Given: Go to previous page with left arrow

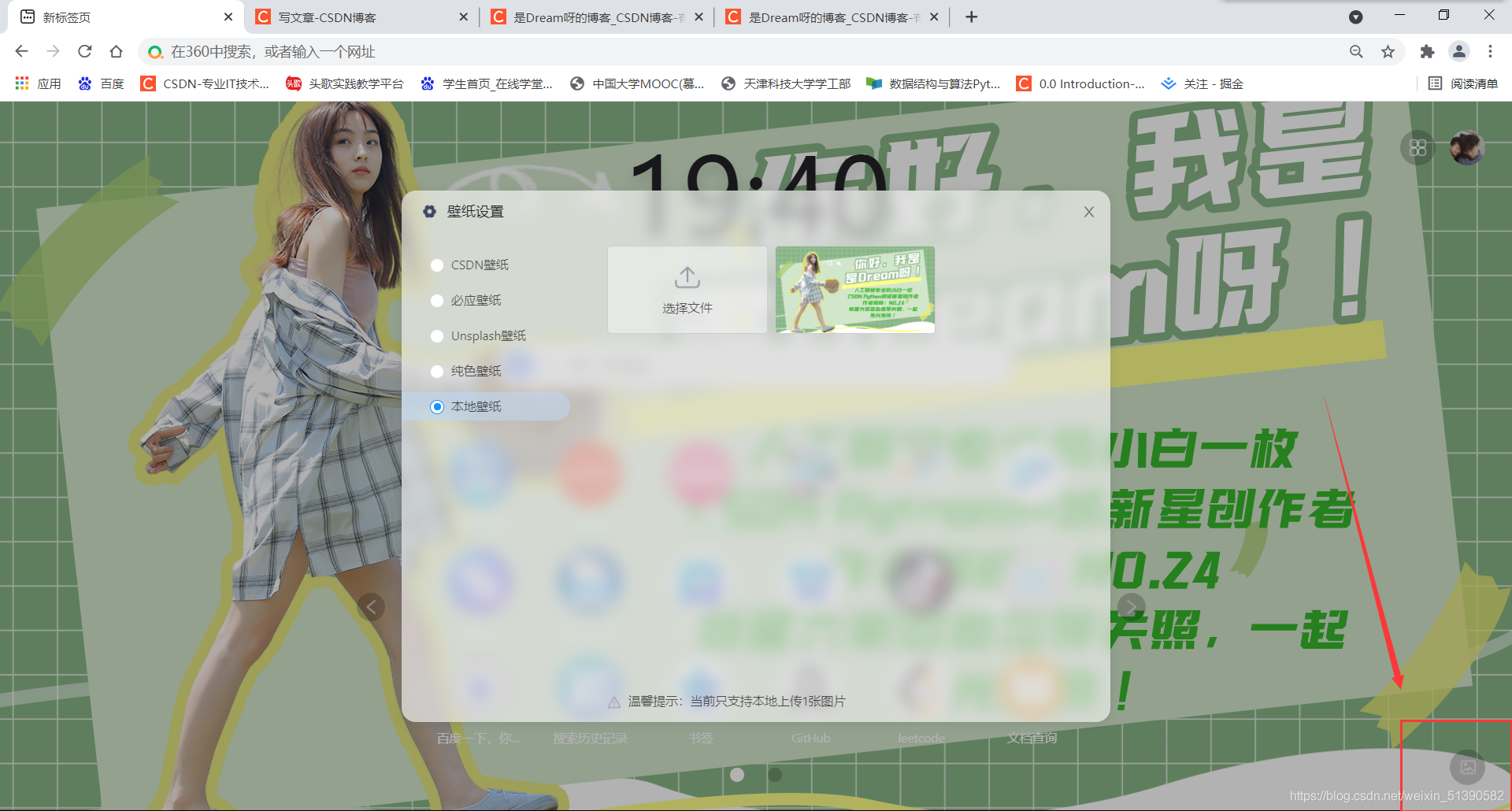Looking at the screenshot, I should click(x=371, y=606).
